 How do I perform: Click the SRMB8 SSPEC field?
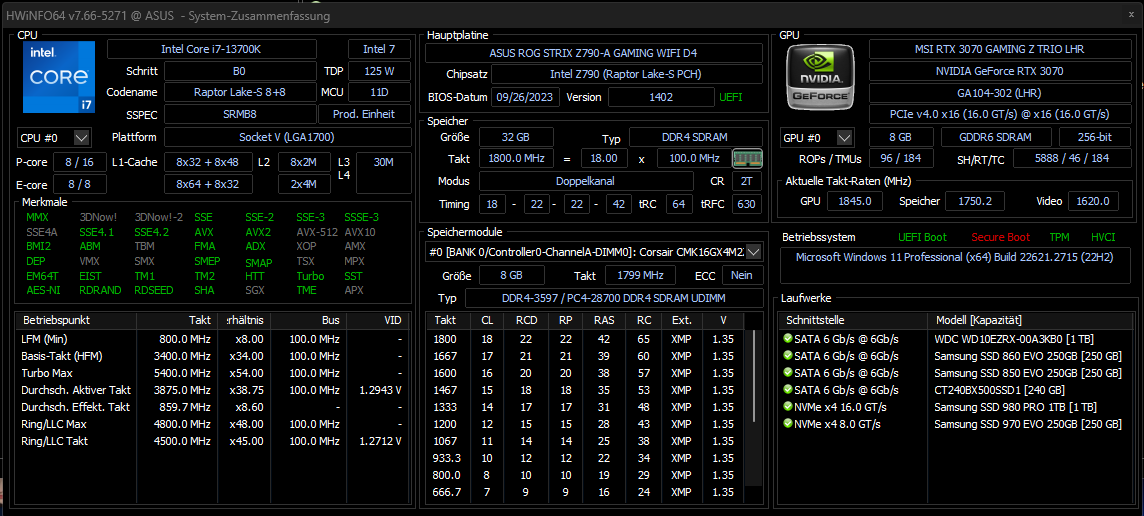tap(239, 114)
